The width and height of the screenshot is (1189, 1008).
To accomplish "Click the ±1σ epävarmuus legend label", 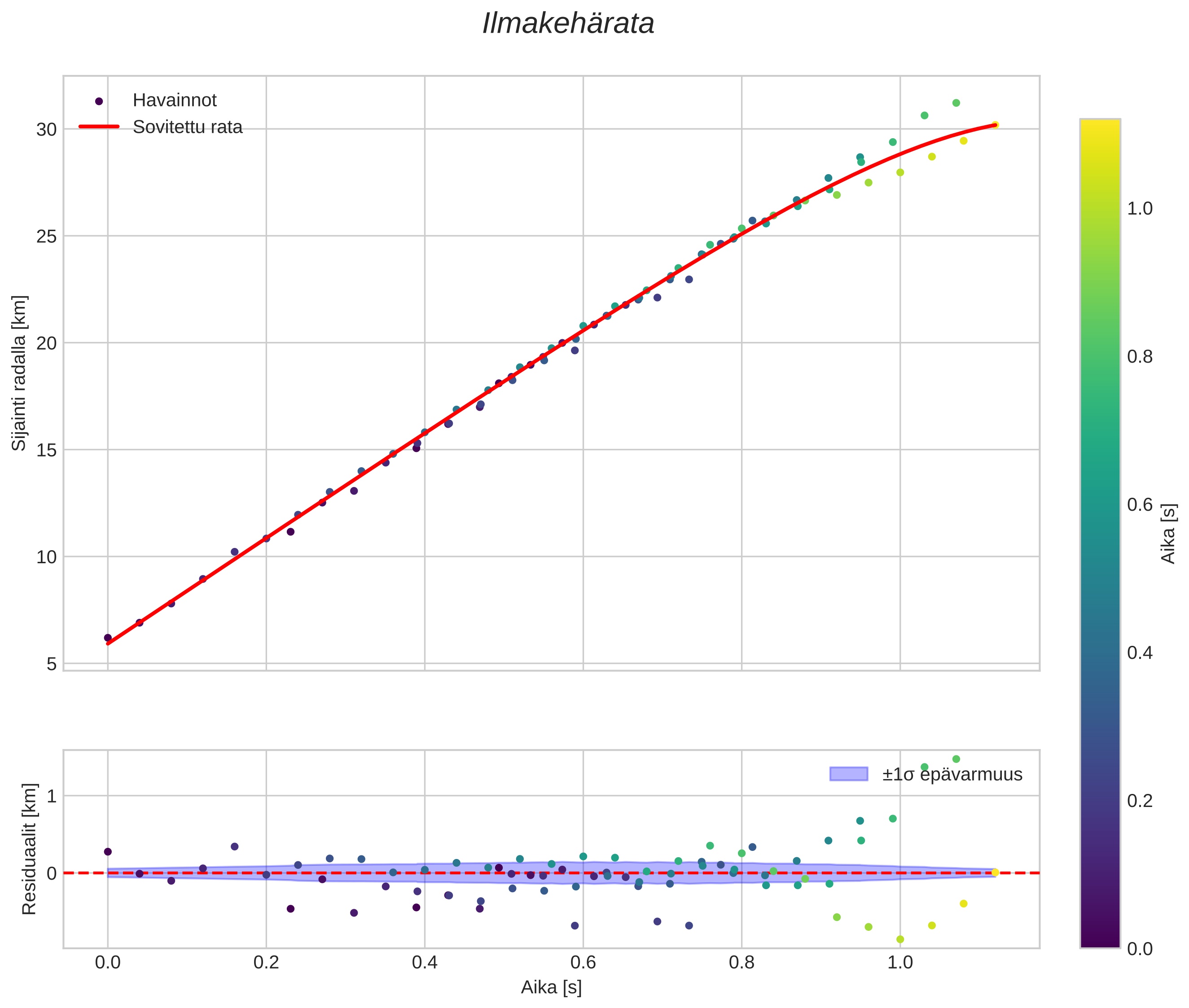I will [x=952, y=774].
